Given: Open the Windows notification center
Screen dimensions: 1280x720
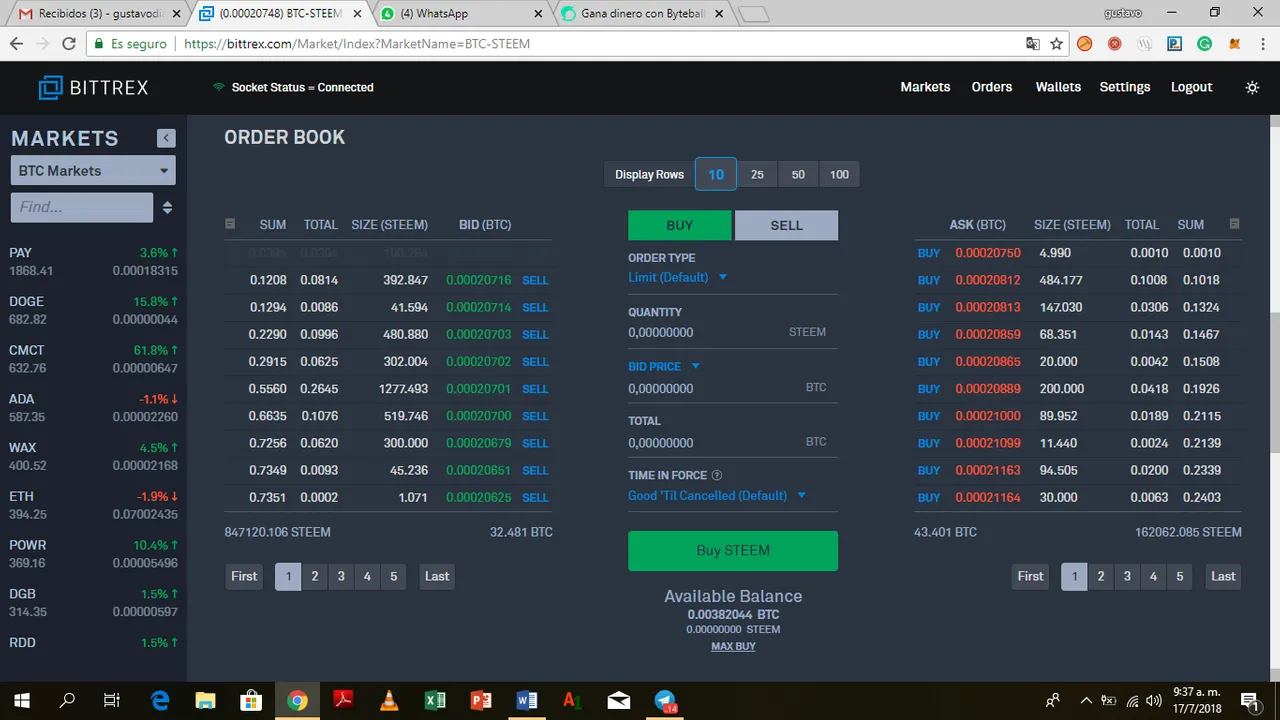Looking at the screenshot, I should click(1249, 701).
